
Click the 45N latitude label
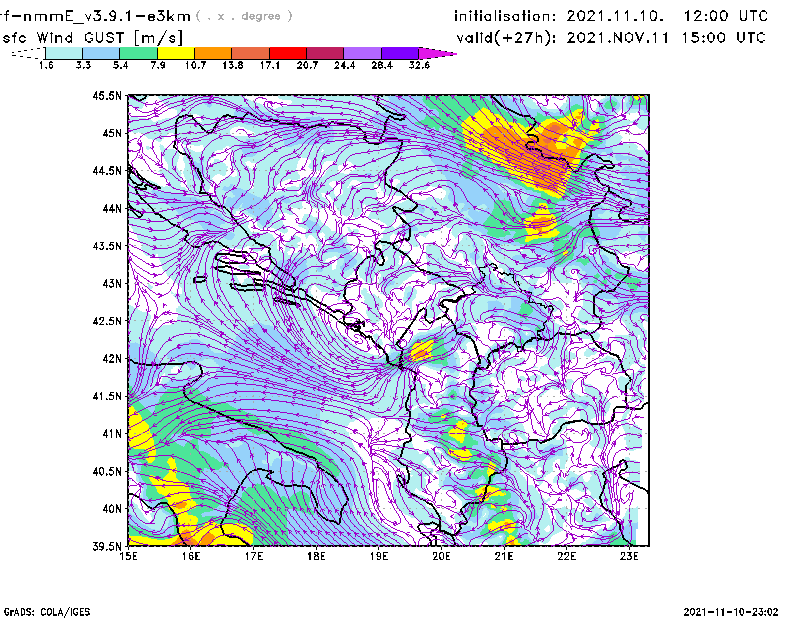pyautogui.click(x=112, y=133)
